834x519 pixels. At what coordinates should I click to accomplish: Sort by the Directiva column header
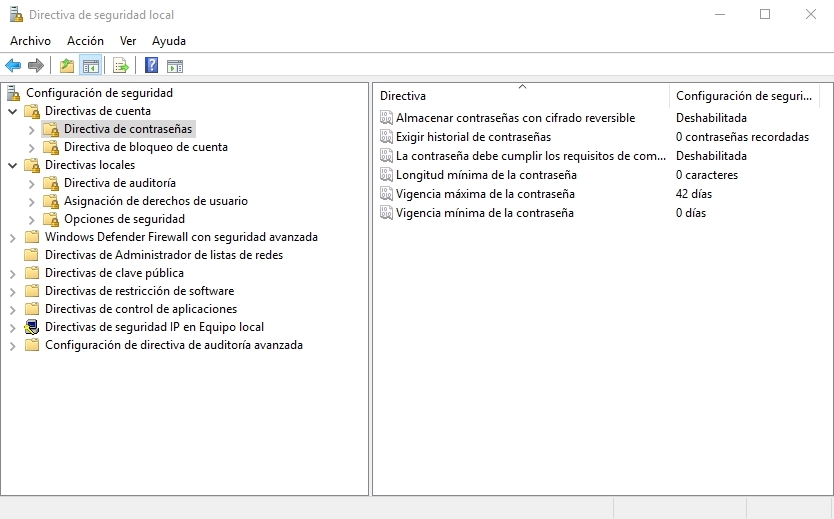click(521, 96)
